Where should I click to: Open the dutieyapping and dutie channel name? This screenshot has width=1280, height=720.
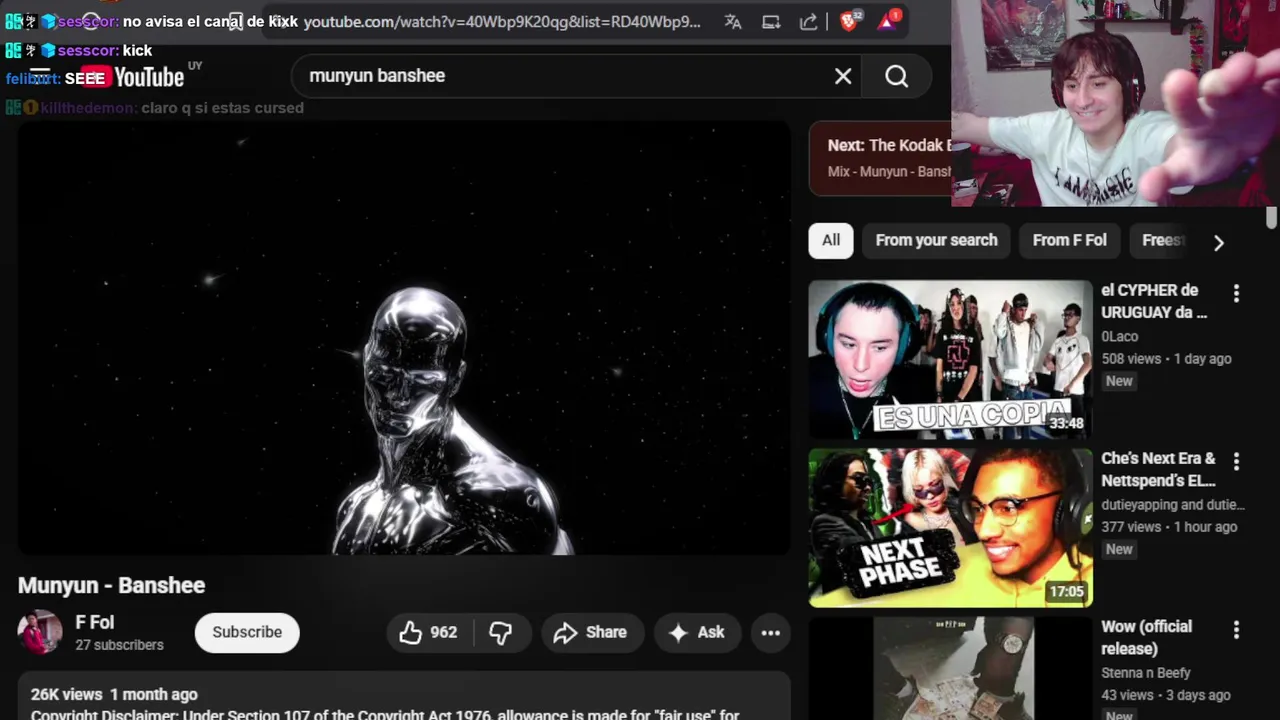1173,504
